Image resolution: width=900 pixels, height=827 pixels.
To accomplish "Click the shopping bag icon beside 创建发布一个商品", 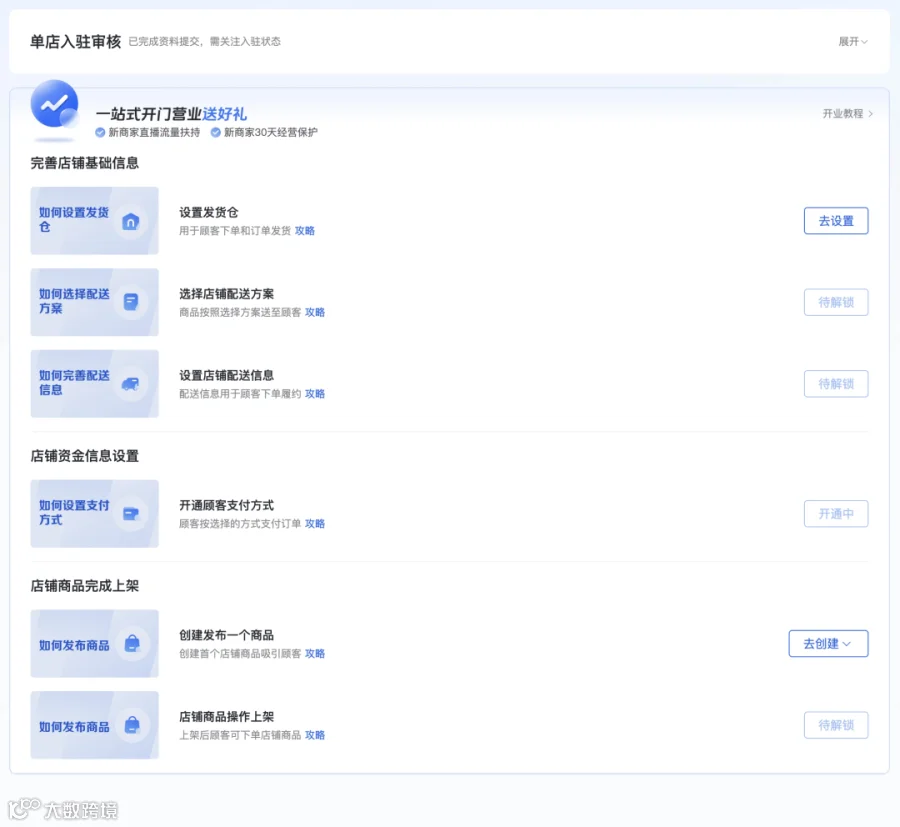I will (x=132, y=643).
